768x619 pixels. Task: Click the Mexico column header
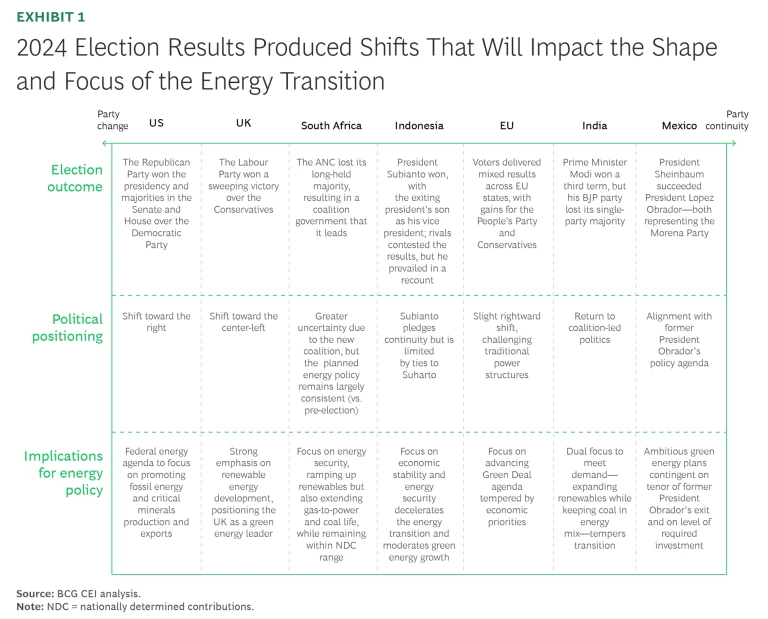(x=680, y=126)
